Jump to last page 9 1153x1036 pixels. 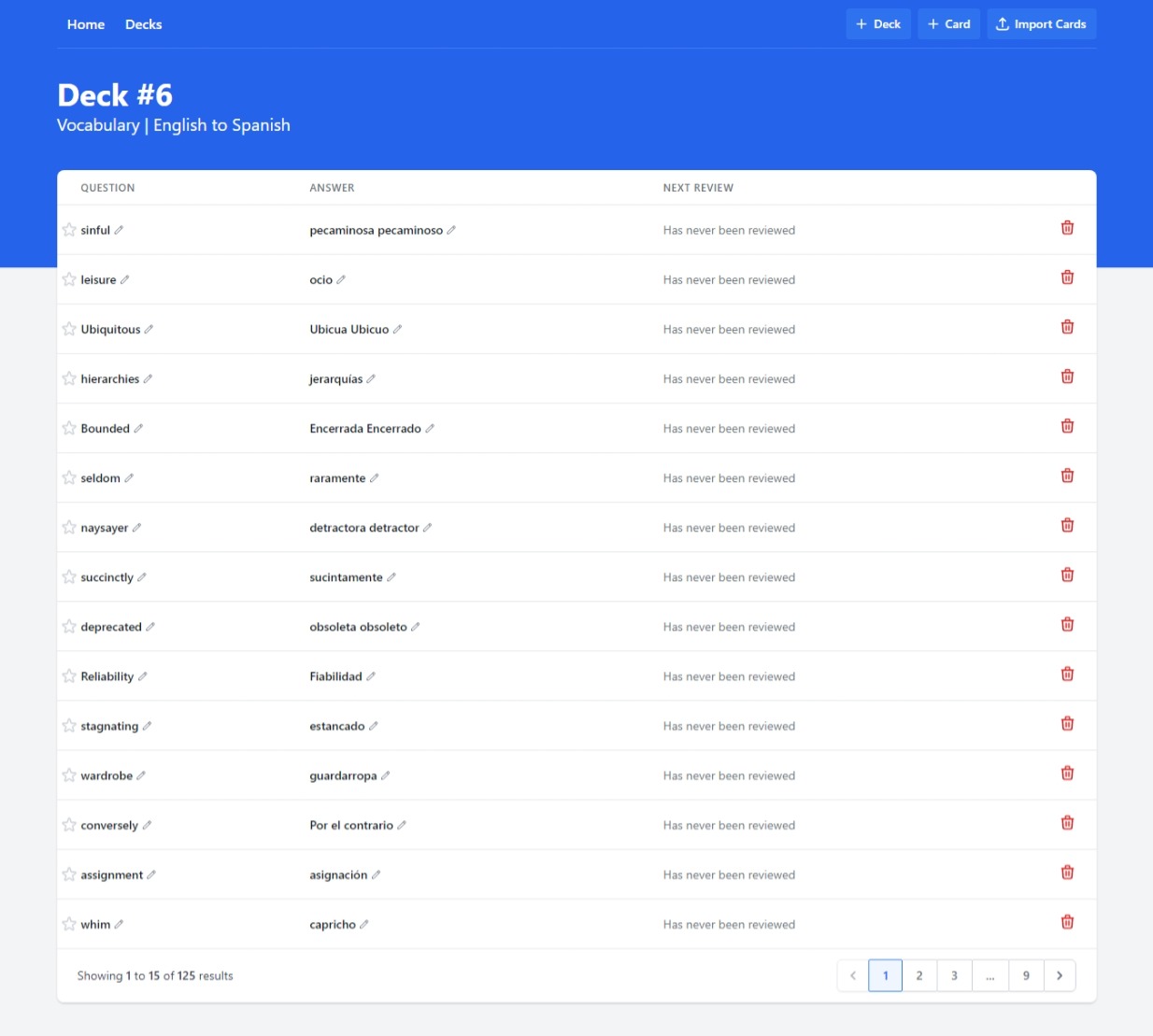pyautogui.click(x=1026, y=975)
